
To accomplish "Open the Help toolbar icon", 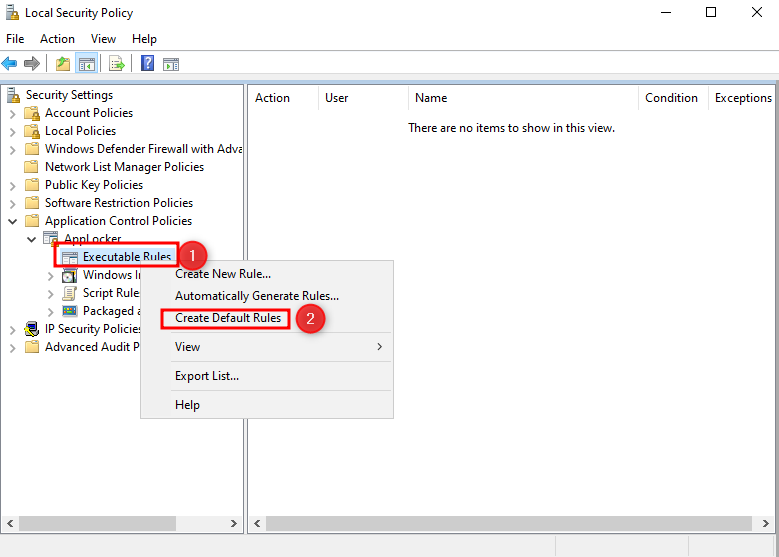I will (148, 63).
